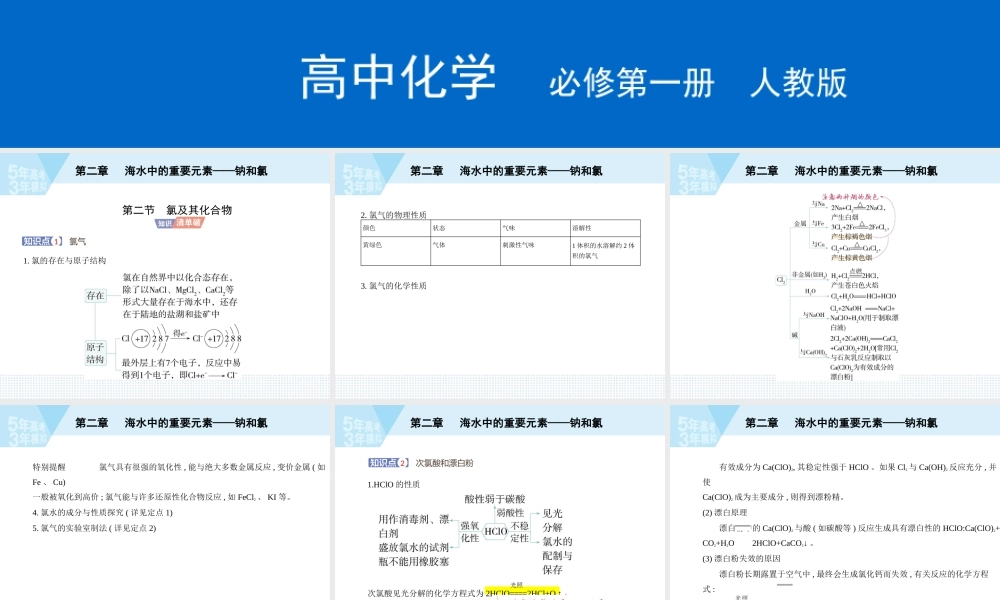This screenshot has width=1000, height=600.
Task: Click the 酸性弱于碳酸 text
Action: pyautogui.click(x=495, y=499)
